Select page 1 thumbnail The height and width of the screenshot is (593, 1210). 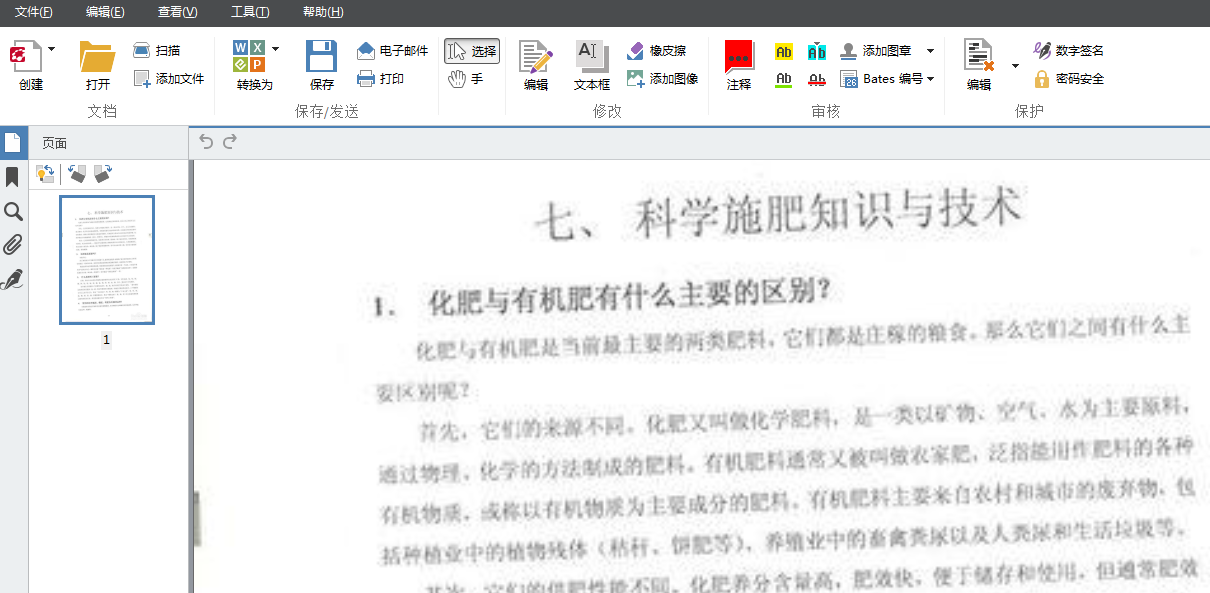click(106, 261)
